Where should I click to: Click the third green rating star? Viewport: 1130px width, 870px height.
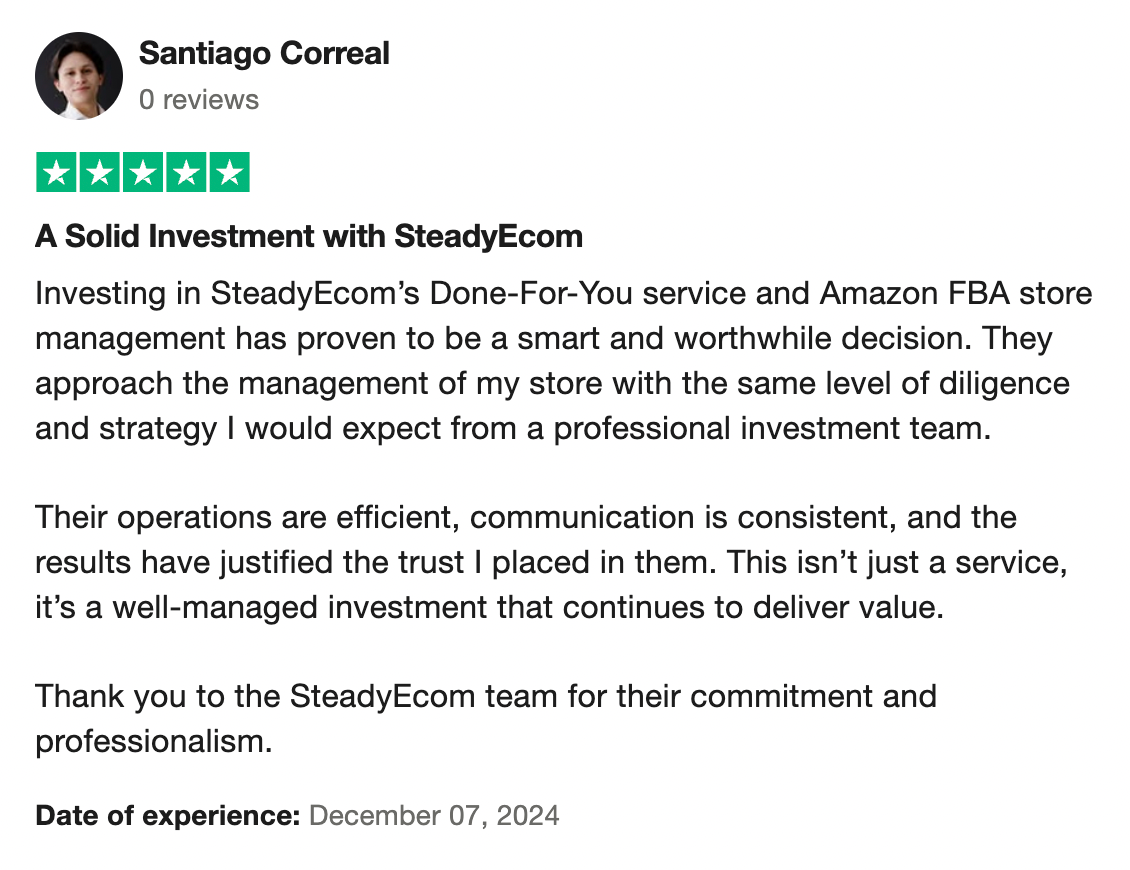click(143, 173)
